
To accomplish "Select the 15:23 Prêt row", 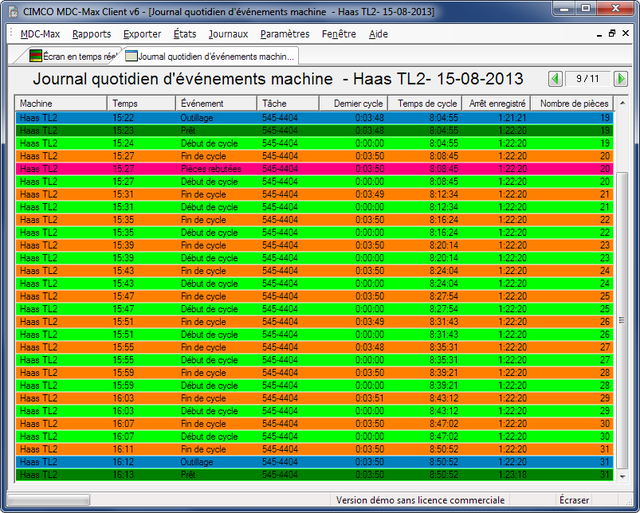I will point(314,131).
